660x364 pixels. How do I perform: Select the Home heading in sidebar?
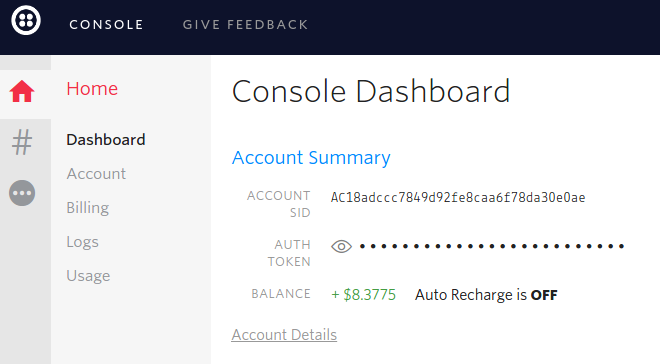pyautogui.click(x=92, y=89)
